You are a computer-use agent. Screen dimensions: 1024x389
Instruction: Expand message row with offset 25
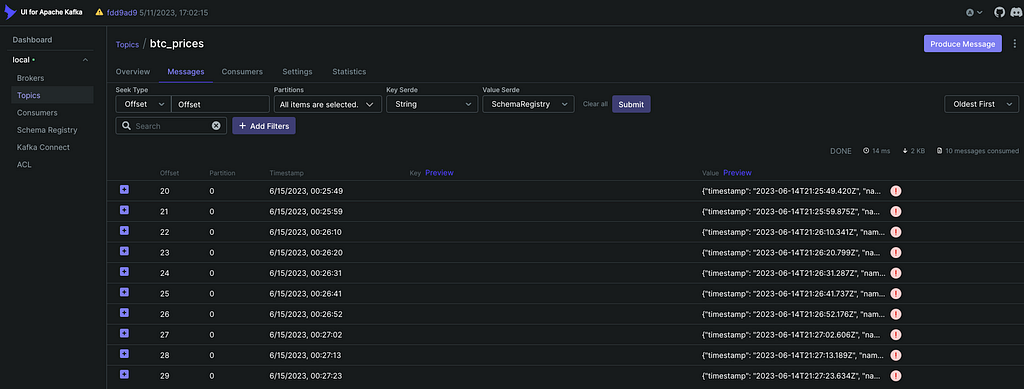tap(124, 292)
